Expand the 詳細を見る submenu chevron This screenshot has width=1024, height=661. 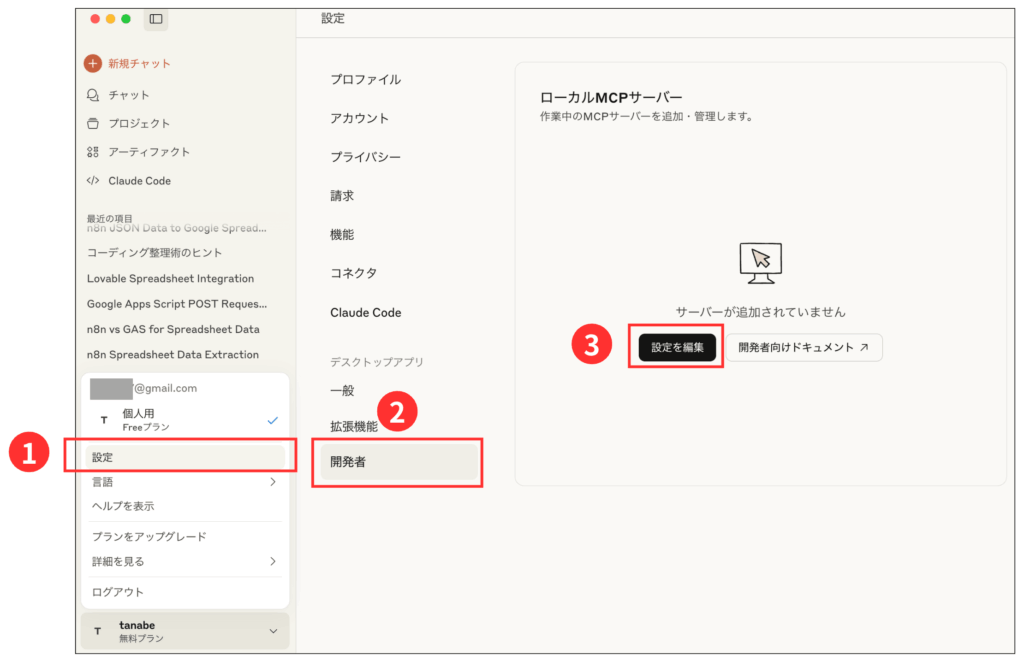tap(271, 560)
